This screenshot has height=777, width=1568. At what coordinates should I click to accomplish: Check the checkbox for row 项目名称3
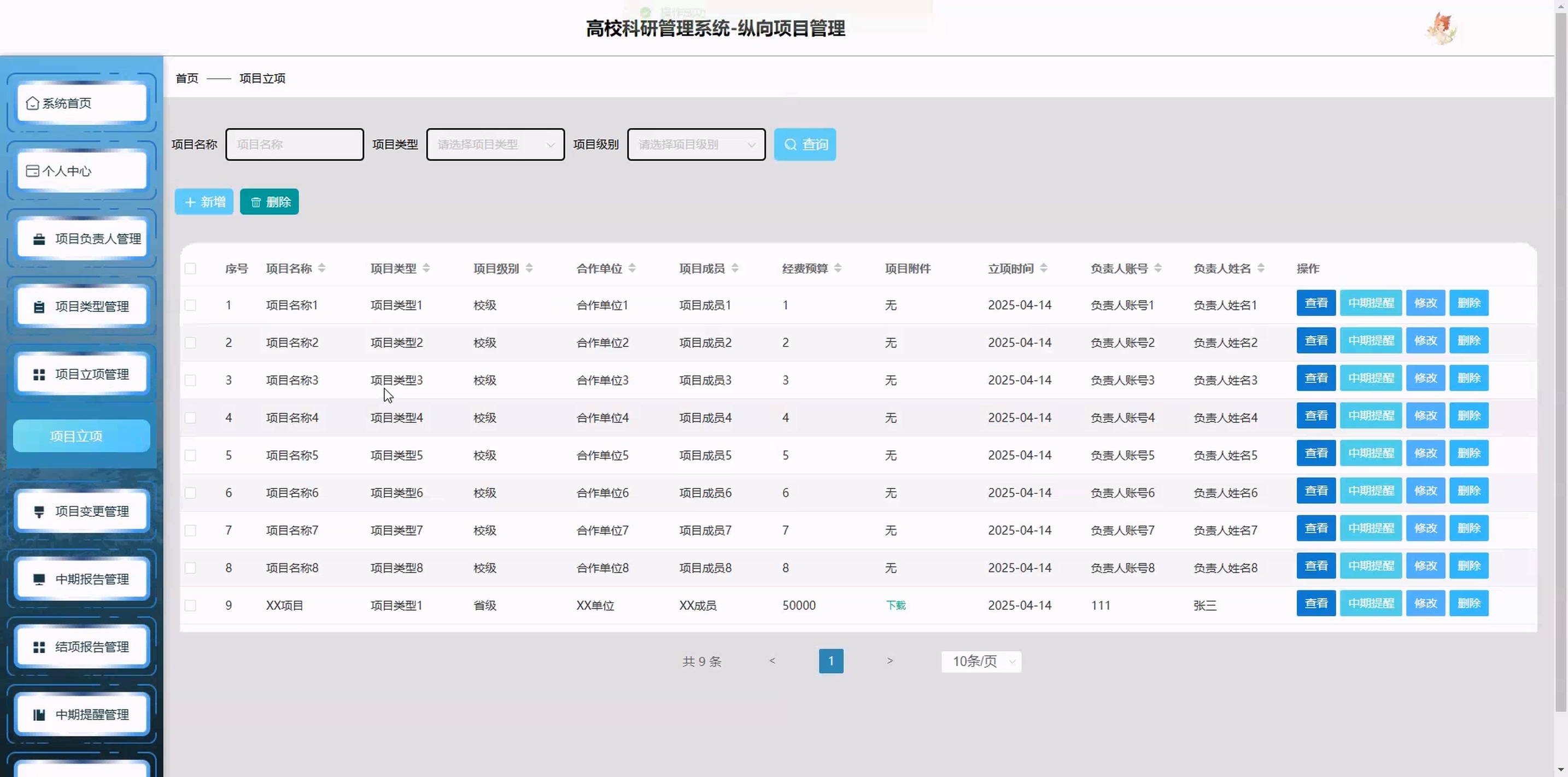pos(190,380)
